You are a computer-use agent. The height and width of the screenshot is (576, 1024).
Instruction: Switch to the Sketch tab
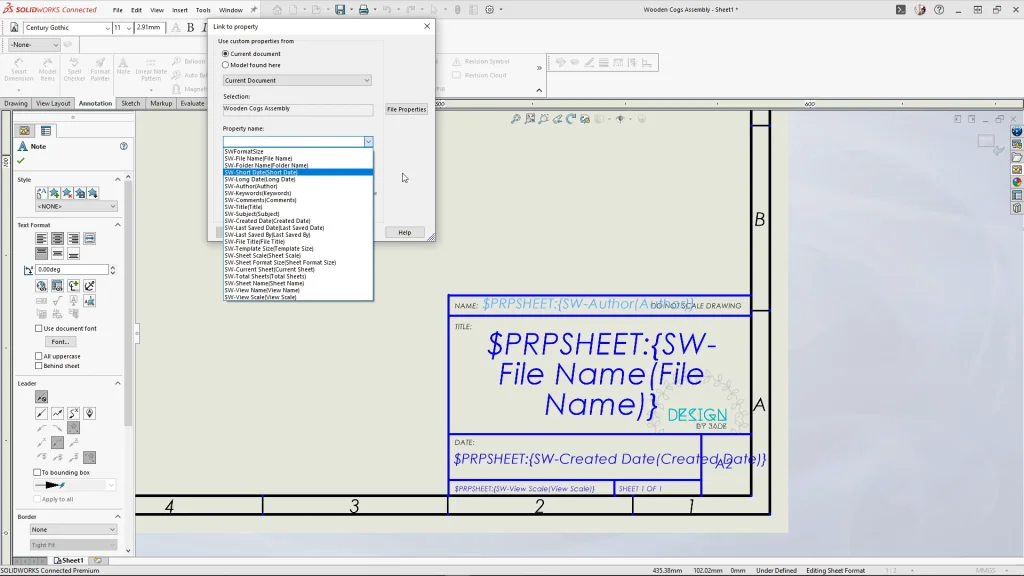131,103
